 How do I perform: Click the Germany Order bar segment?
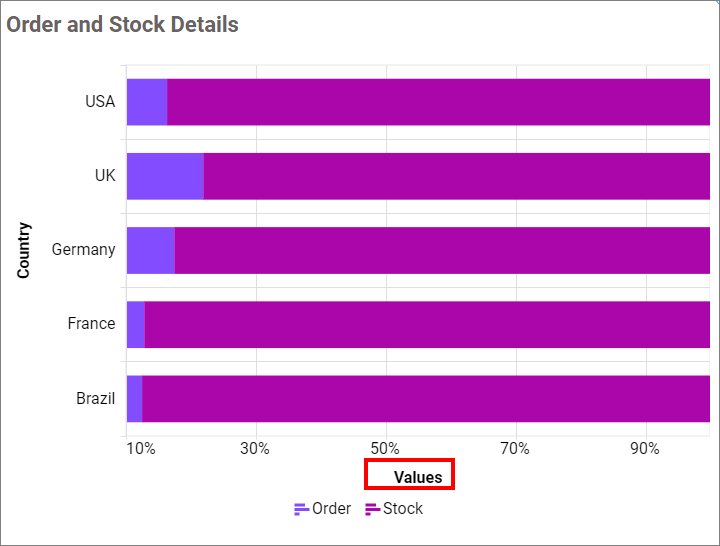tap(151, 250)
